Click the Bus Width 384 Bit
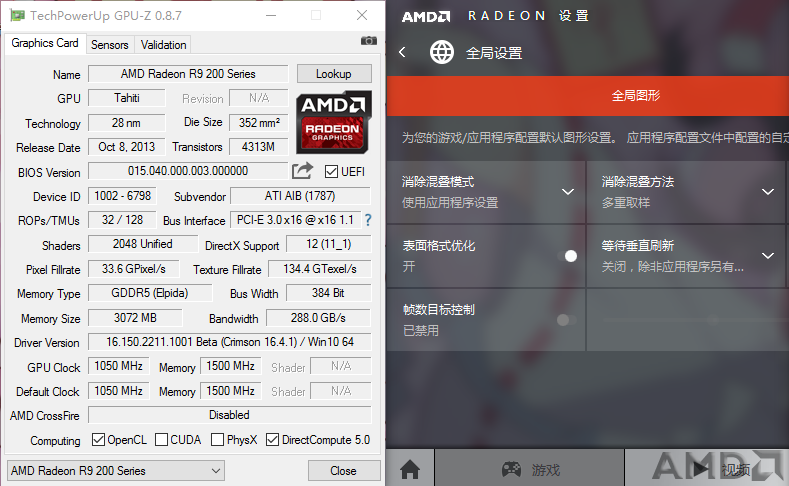789x486 pixels. coord(329,293)
